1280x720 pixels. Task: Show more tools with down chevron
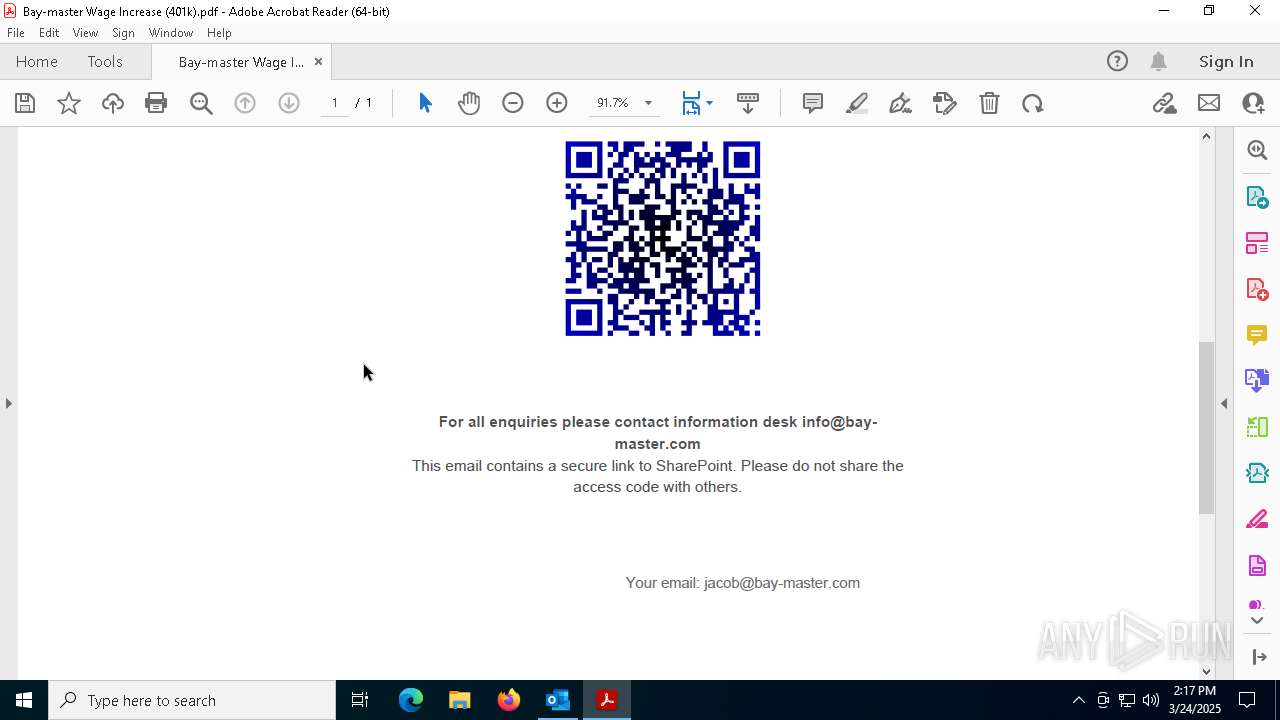pyautogui.click(x=1257, y=621)
